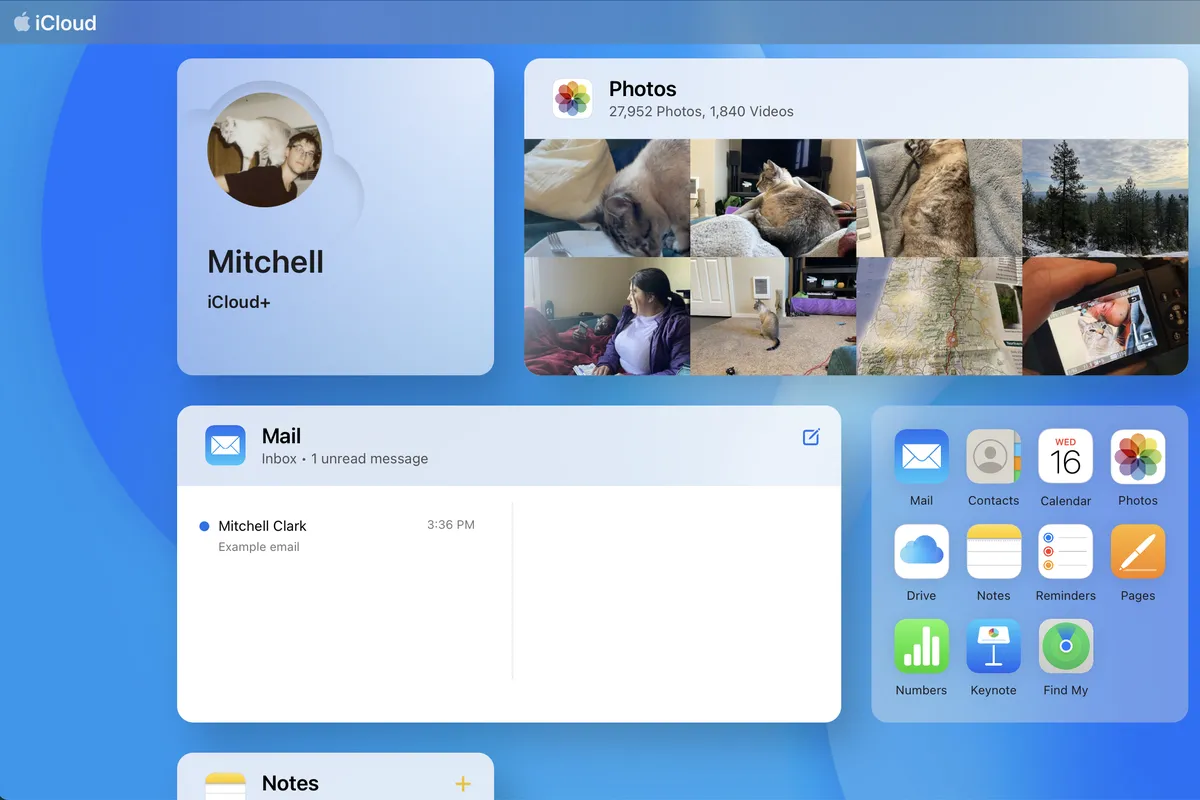Click the compose new email icon
Image resolution: width=1200 pixels, height=800 pixels.
click(811, 437)
